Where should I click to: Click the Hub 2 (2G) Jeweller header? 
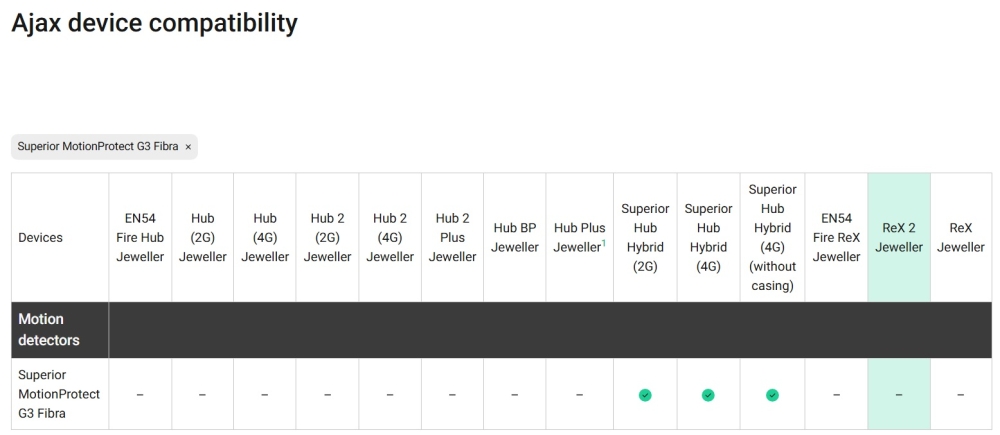pos(327,238)
